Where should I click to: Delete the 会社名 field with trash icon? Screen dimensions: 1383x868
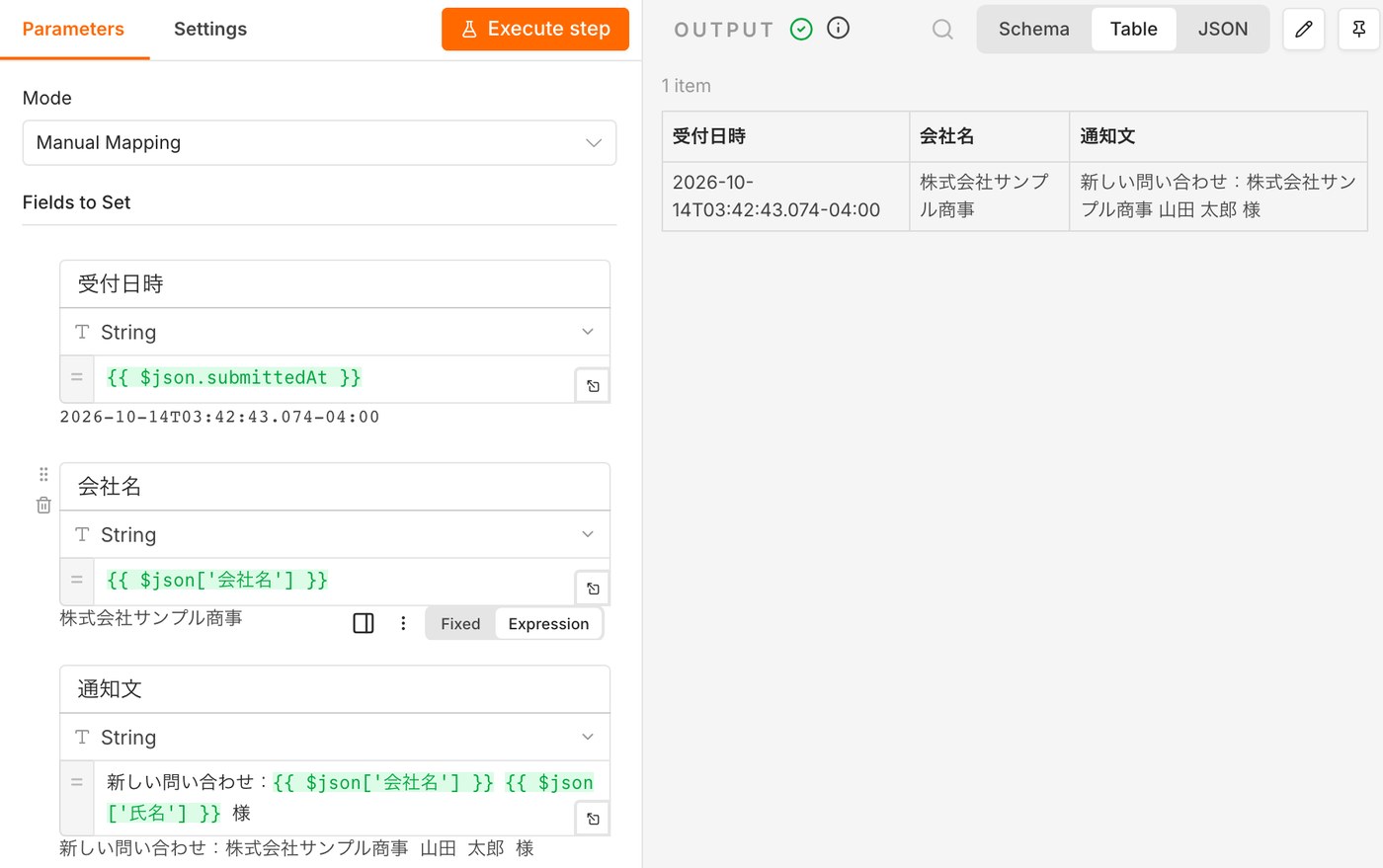click(x=43, y=505)
